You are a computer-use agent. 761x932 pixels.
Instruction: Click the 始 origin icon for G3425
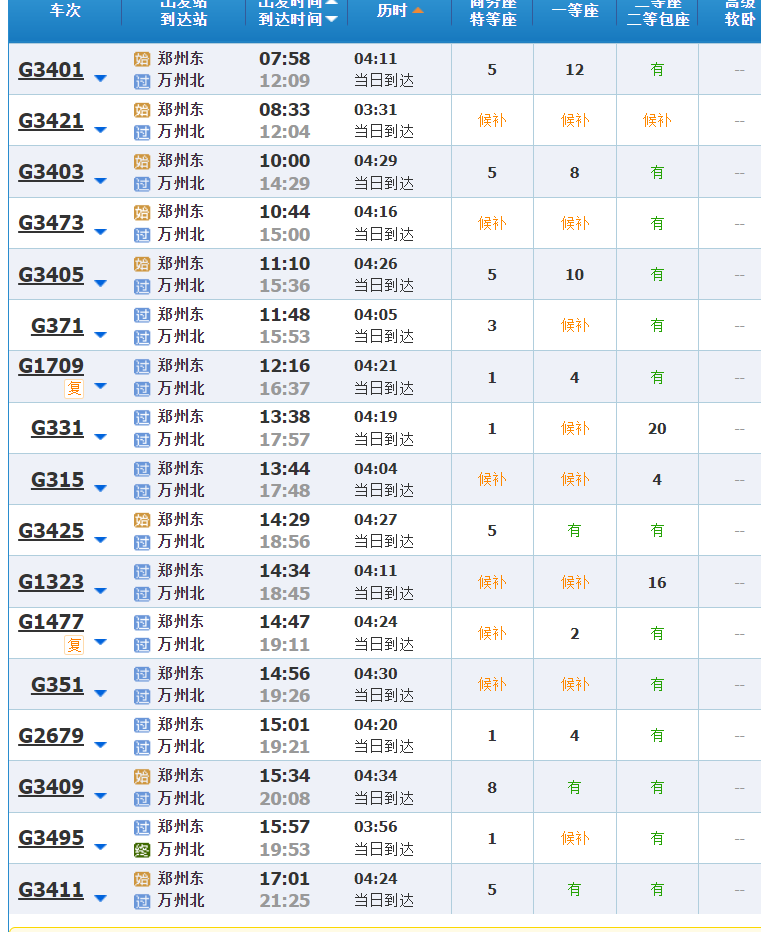point(142,520)
